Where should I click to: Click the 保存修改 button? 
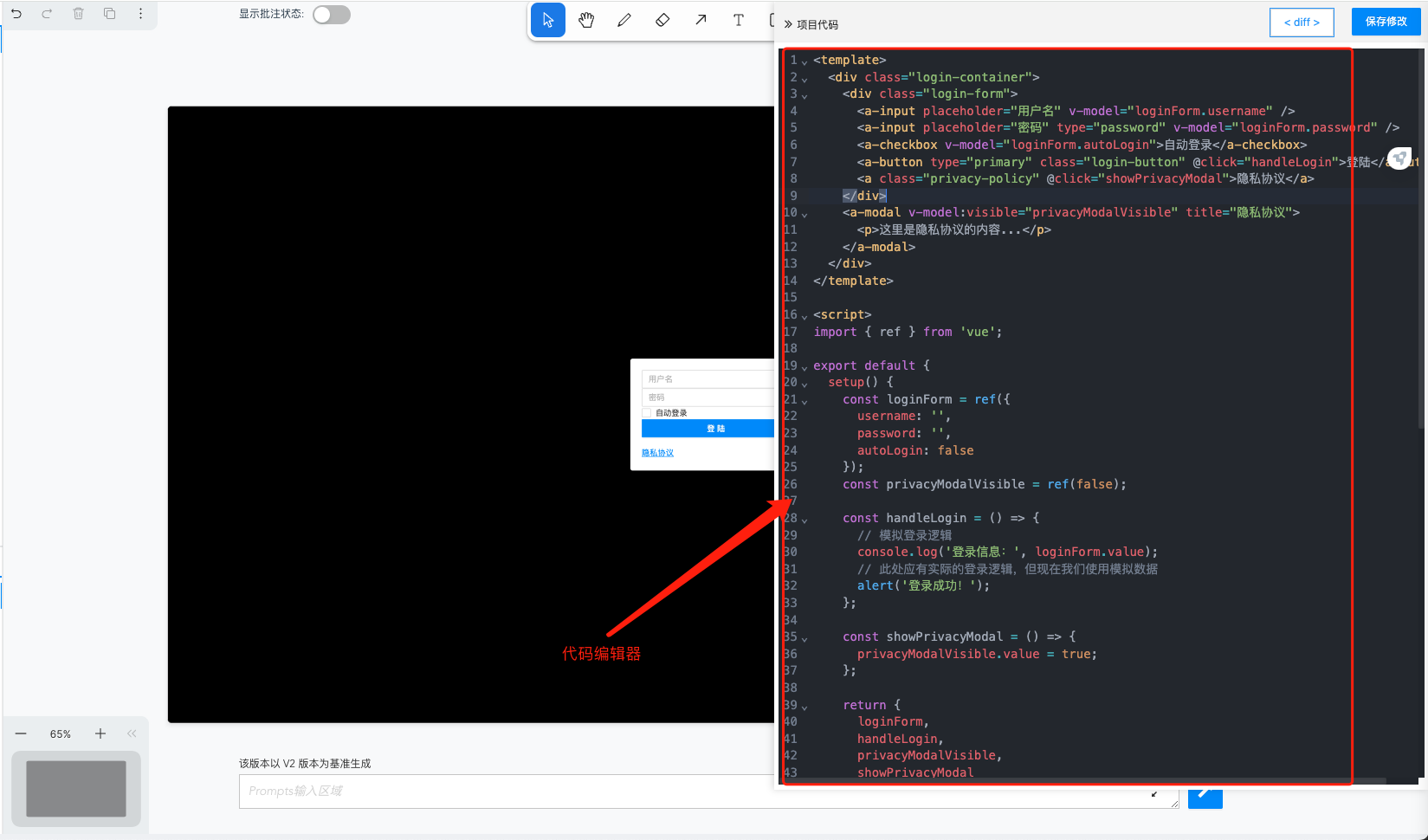pyautogui.click(x=1386, y=22)
